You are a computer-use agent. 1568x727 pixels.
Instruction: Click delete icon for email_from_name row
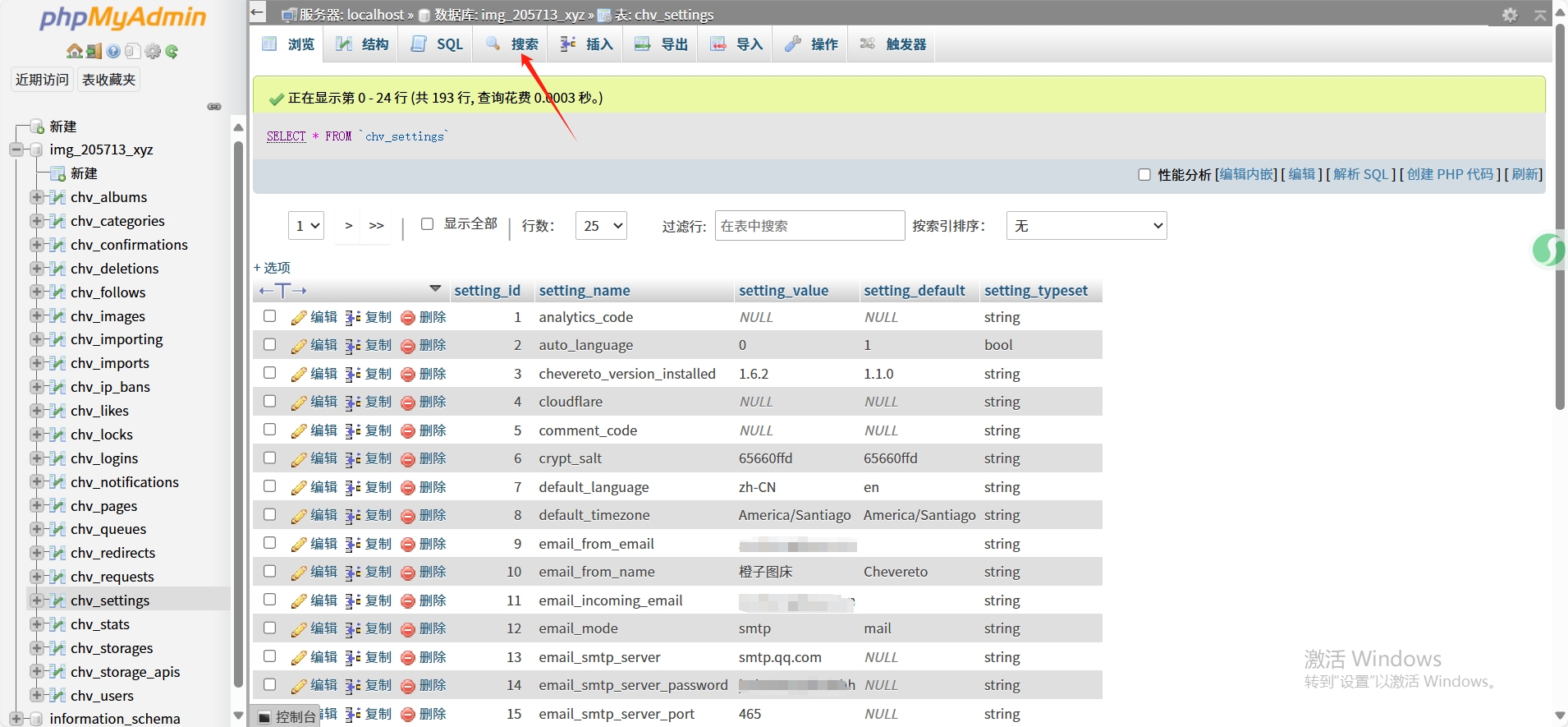tap(408, 573)
